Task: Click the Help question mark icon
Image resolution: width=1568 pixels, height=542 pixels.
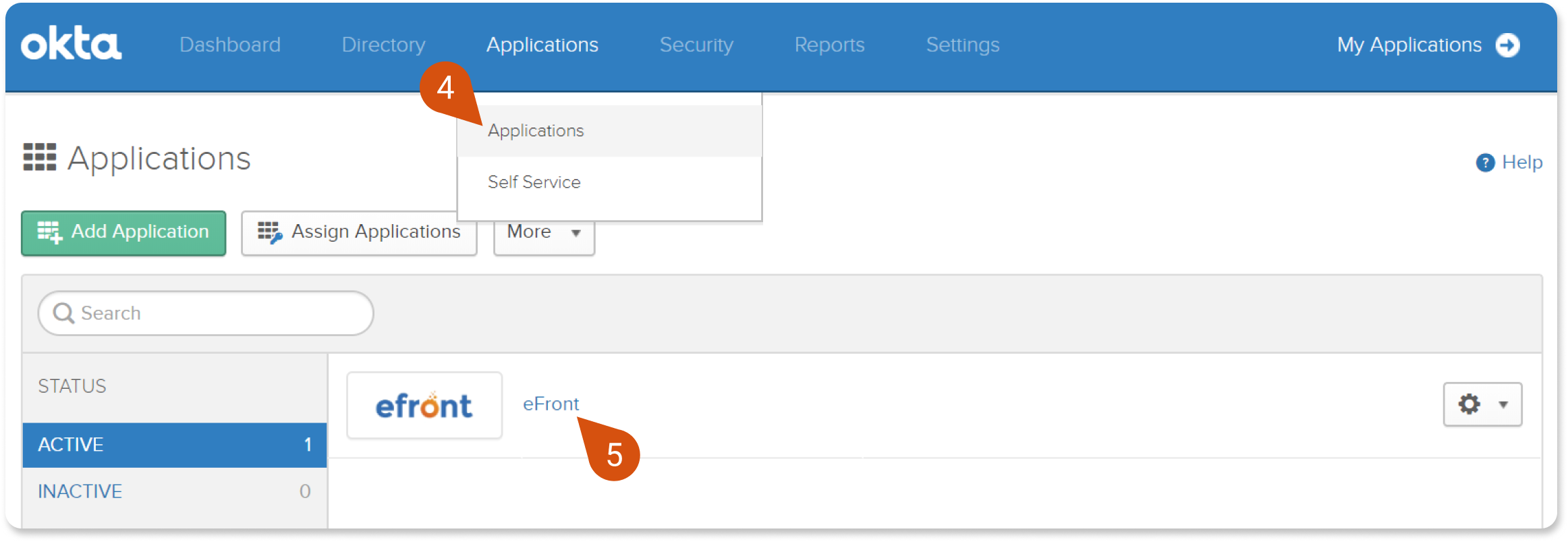Action: [1485, 163]
